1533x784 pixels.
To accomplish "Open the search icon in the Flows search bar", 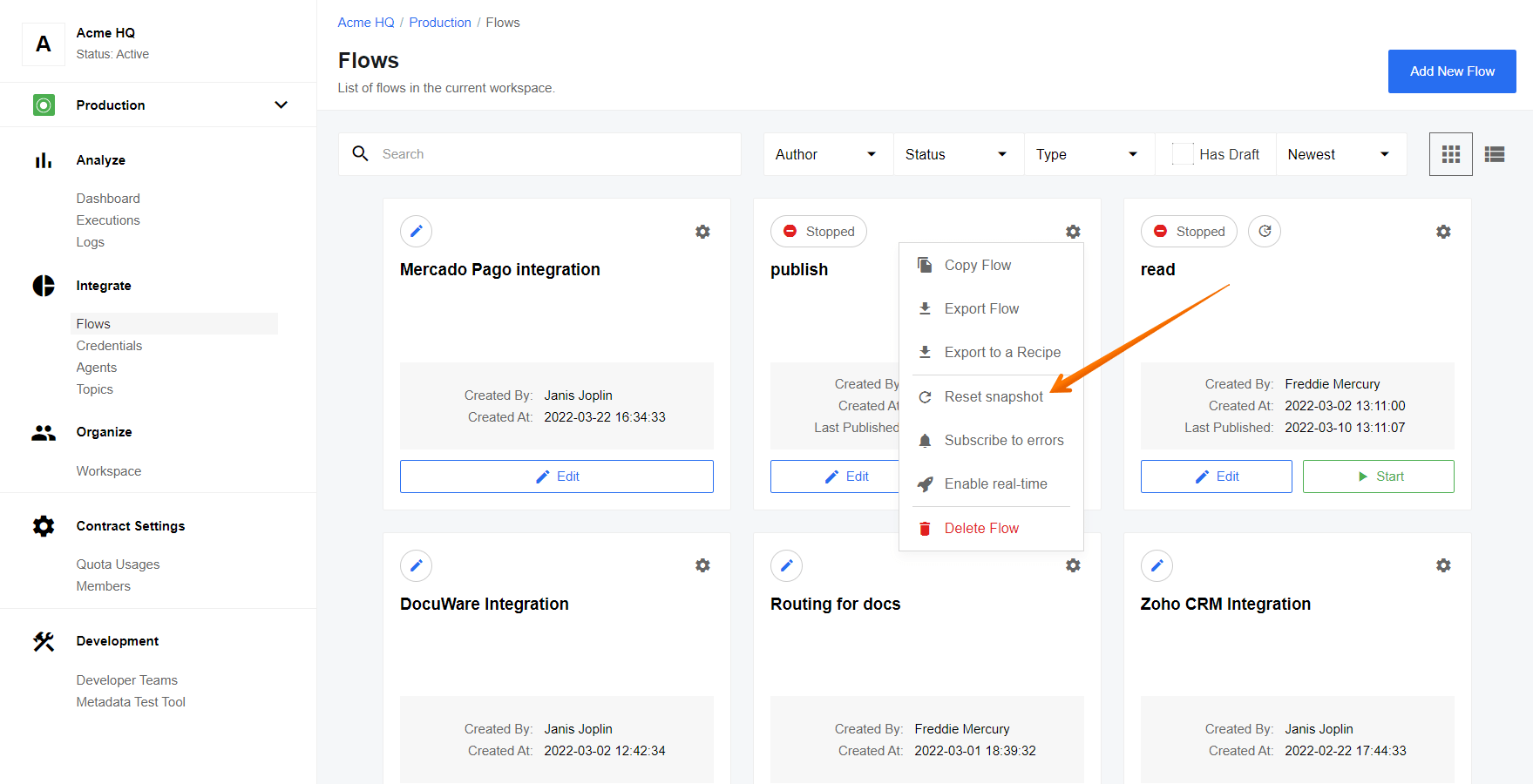I will [x=361, y=153].
